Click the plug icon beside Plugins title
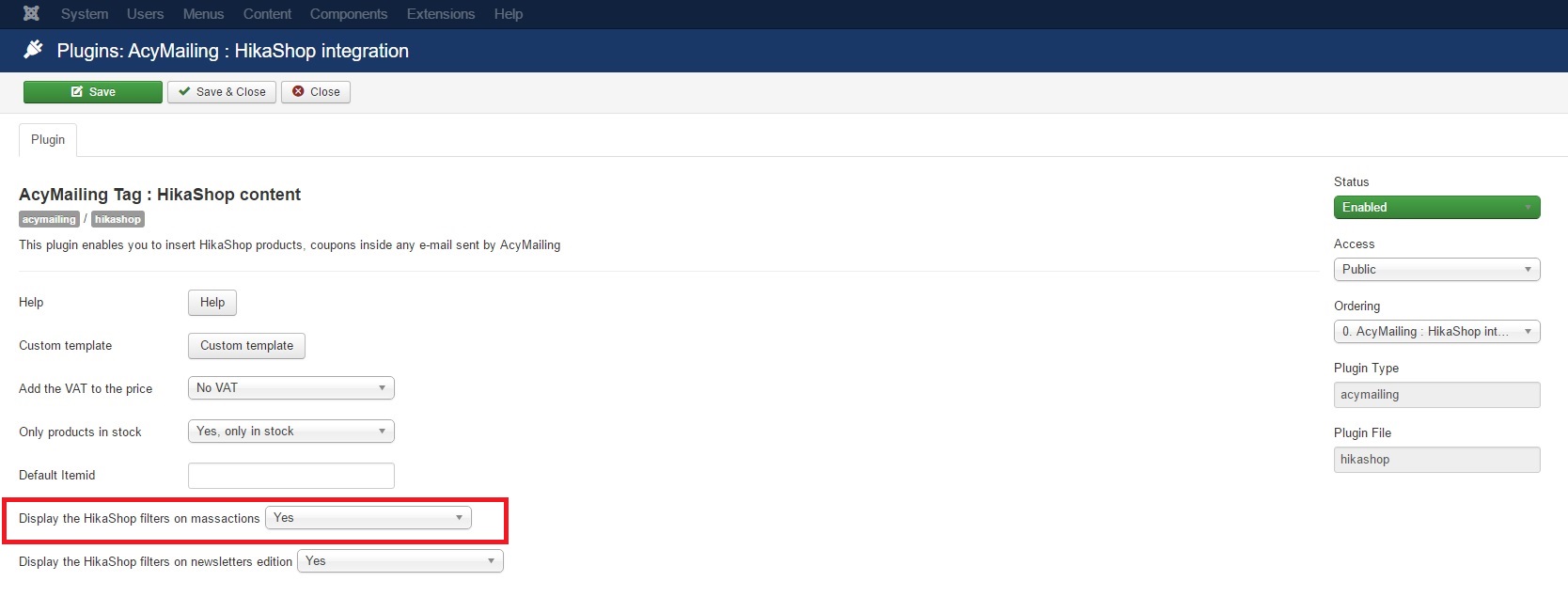Screen dimensions: 1568x597 (33, 50)
